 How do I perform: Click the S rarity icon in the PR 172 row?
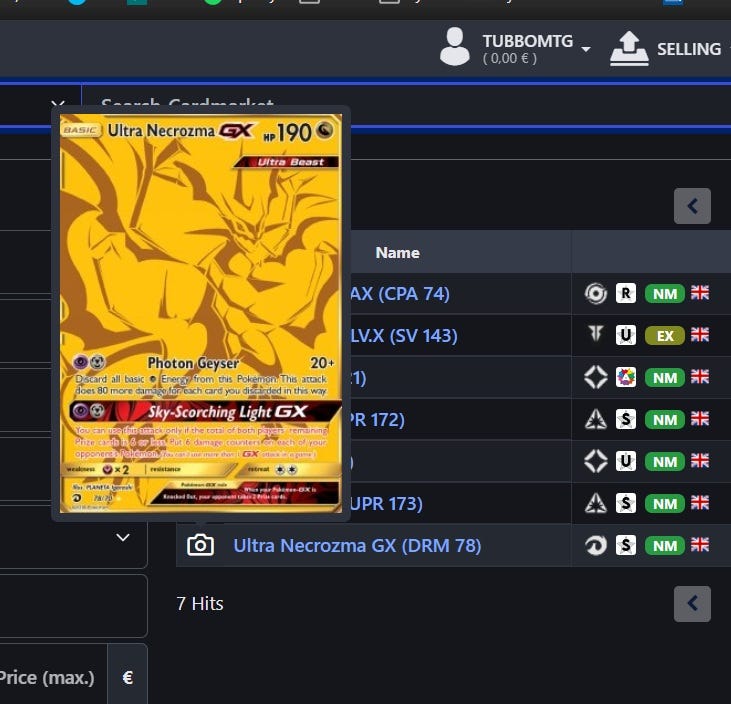point(626,420)
